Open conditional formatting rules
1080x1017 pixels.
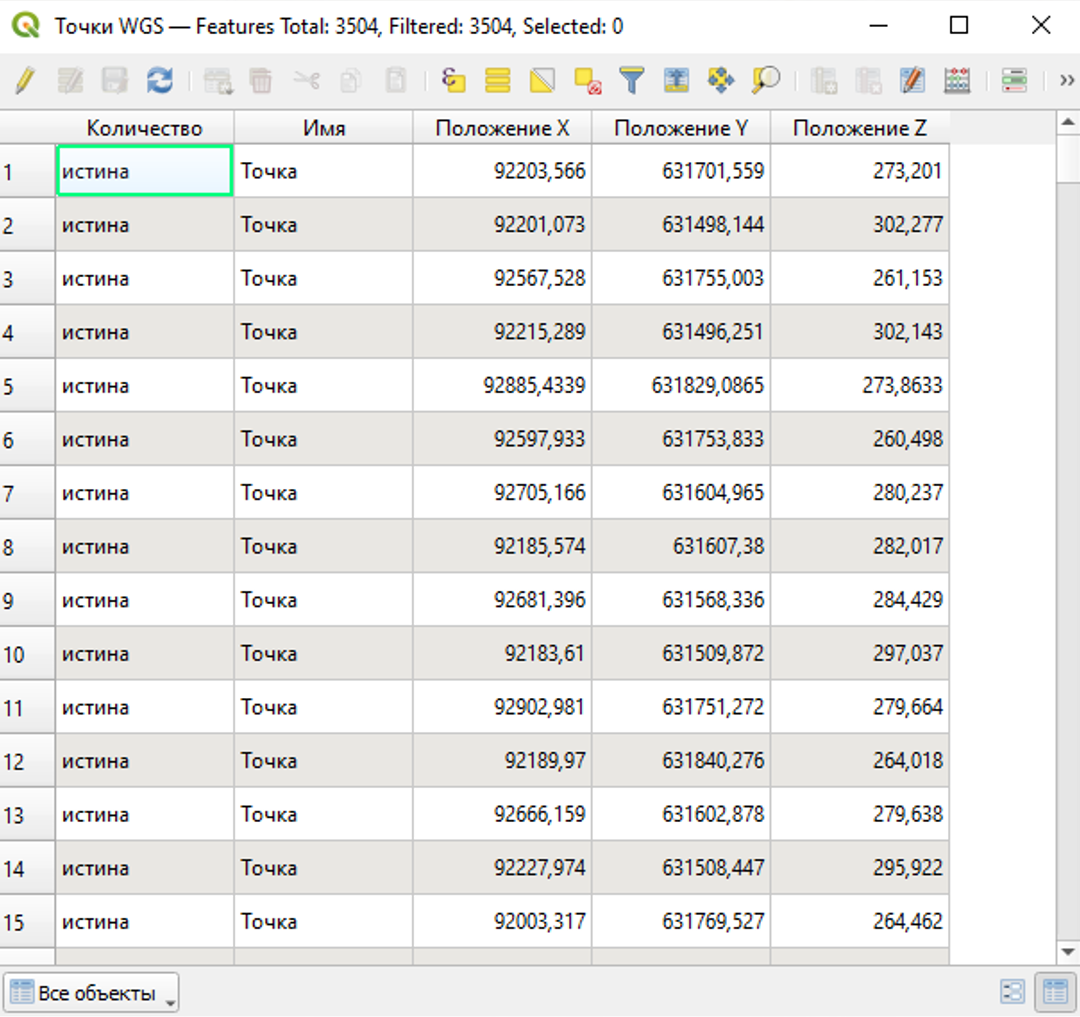click(1014, 80)
